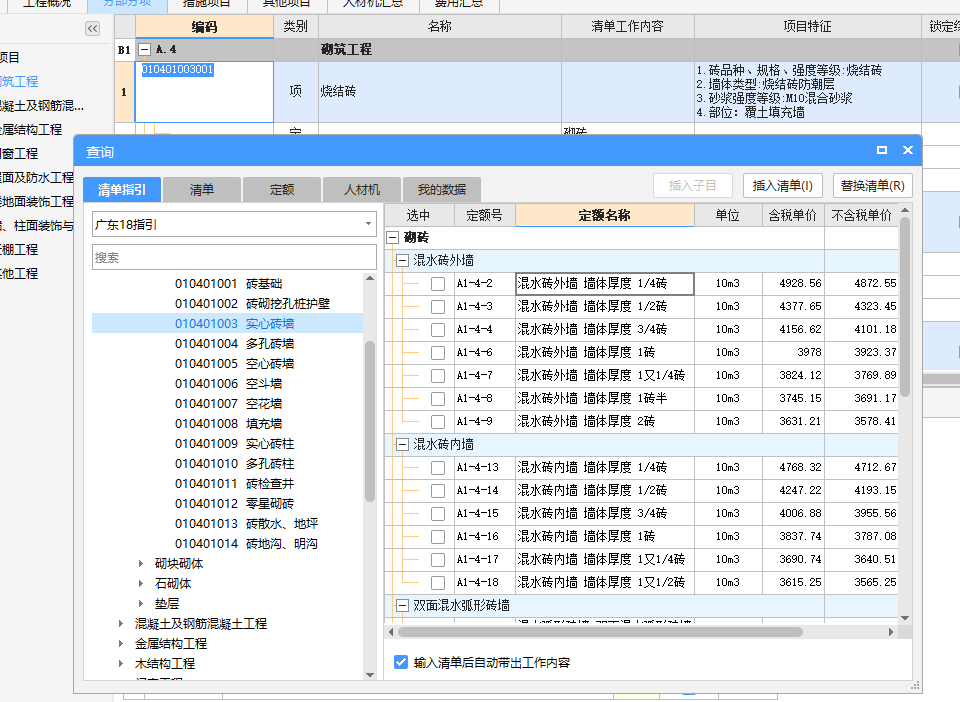Viewport: 960px width, 702px height.
Task: Select 010401012 零星砌砖
Action: coord(234,504)
